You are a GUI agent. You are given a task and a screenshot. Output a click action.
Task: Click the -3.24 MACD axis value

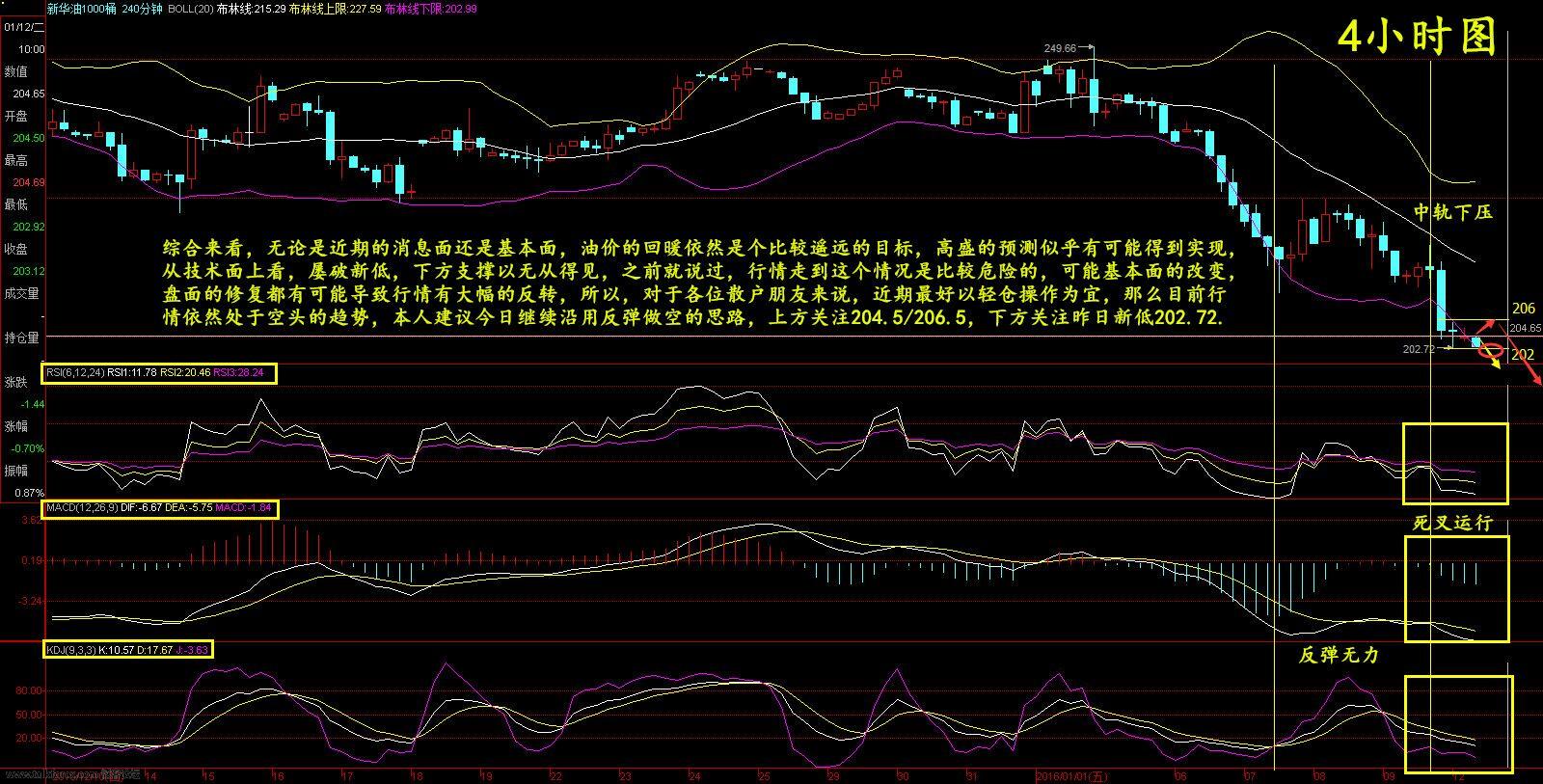[30, 601]
